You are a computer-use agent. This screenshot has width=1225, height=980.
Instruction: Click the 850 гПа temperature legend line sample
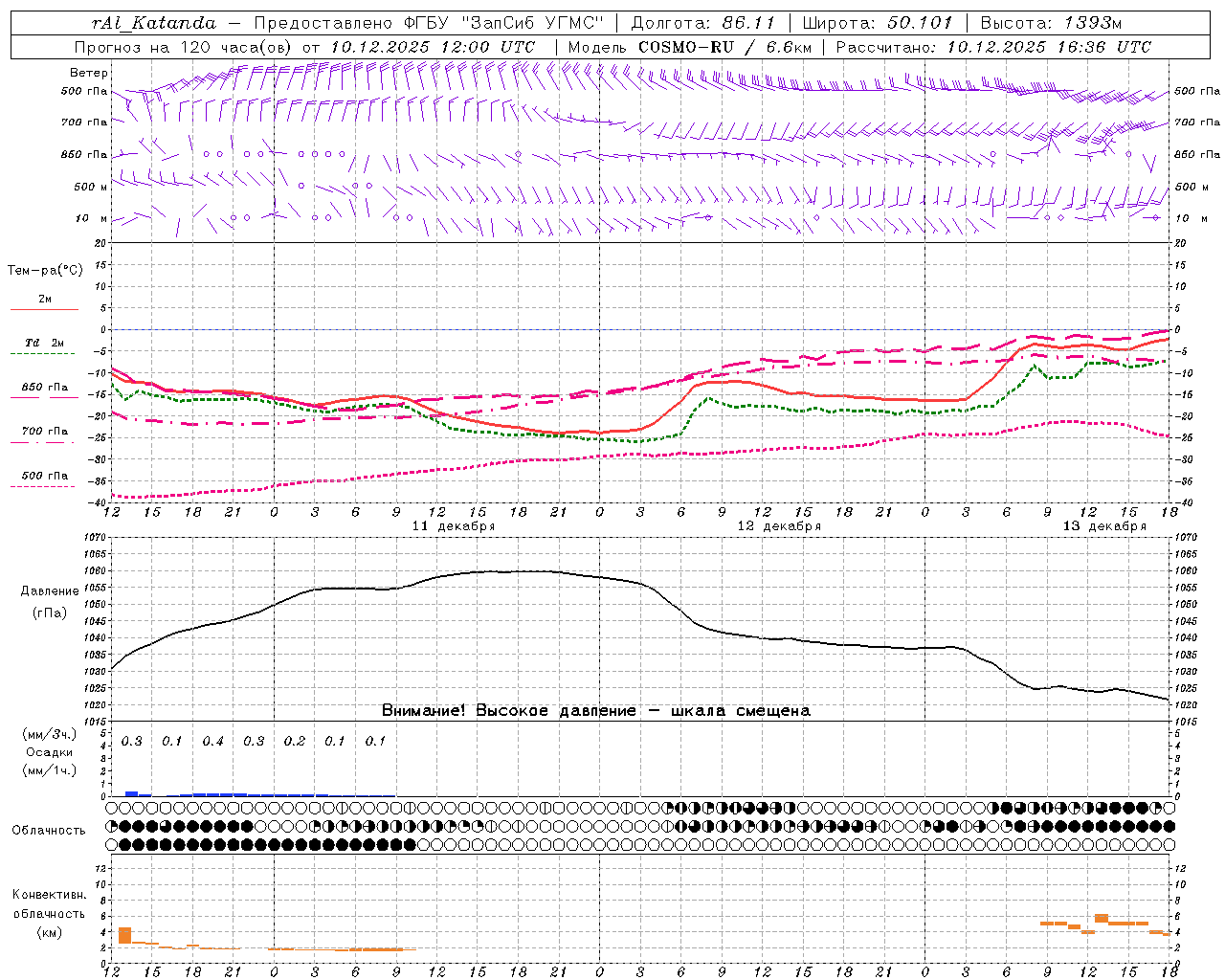(x=44, y=398)
